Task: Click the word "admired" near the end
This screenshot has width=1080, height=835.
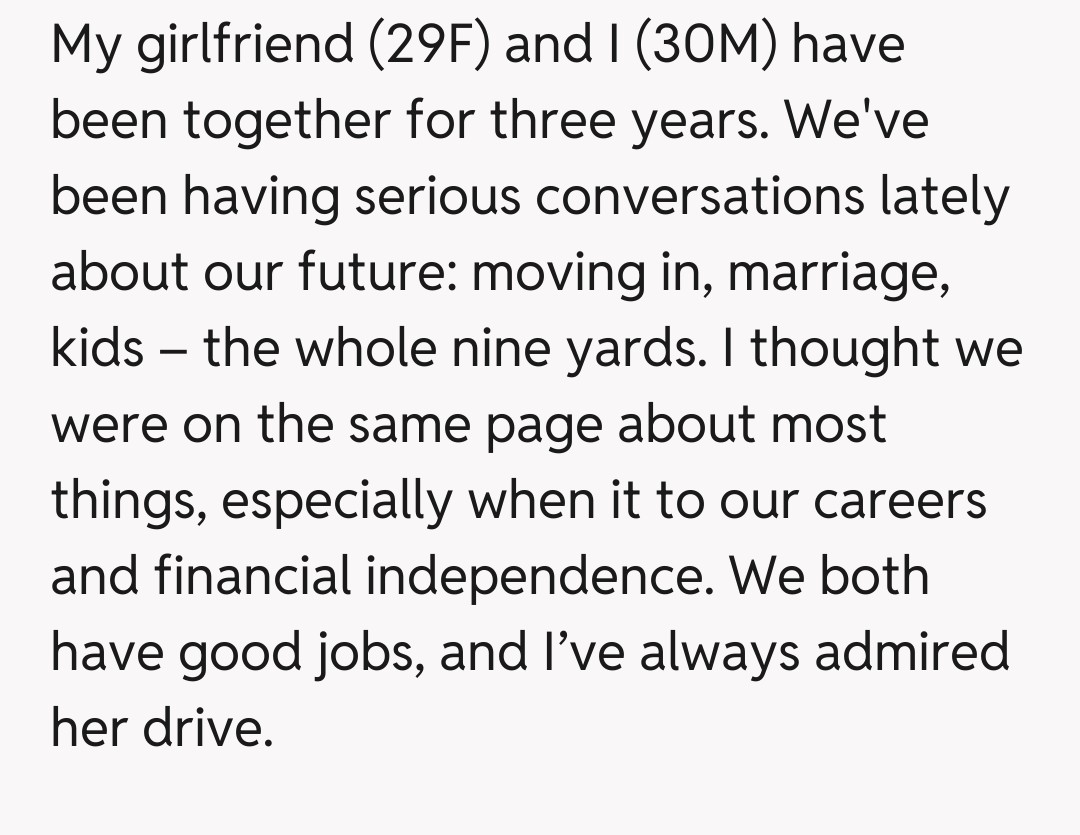Action: coord(912,654)
